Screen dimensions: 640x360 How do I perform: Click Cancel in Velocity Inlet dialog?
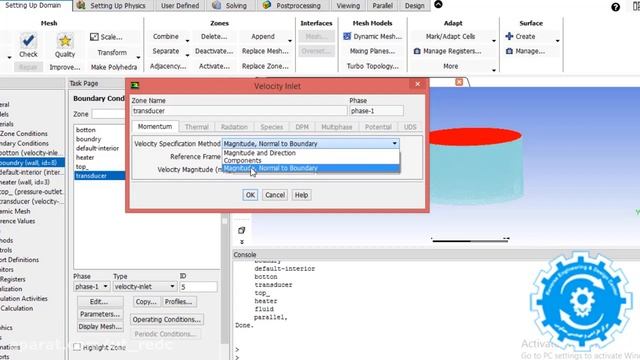275,195
